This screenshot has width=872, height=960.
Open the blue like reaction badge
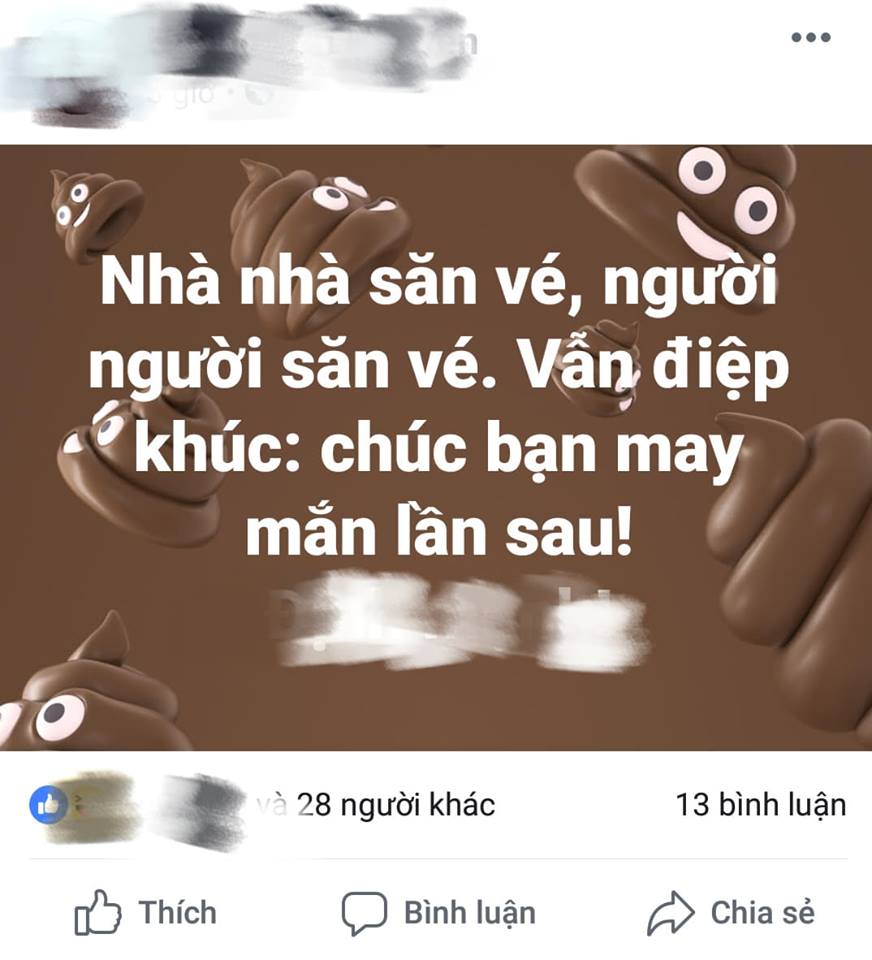point(48,805)
